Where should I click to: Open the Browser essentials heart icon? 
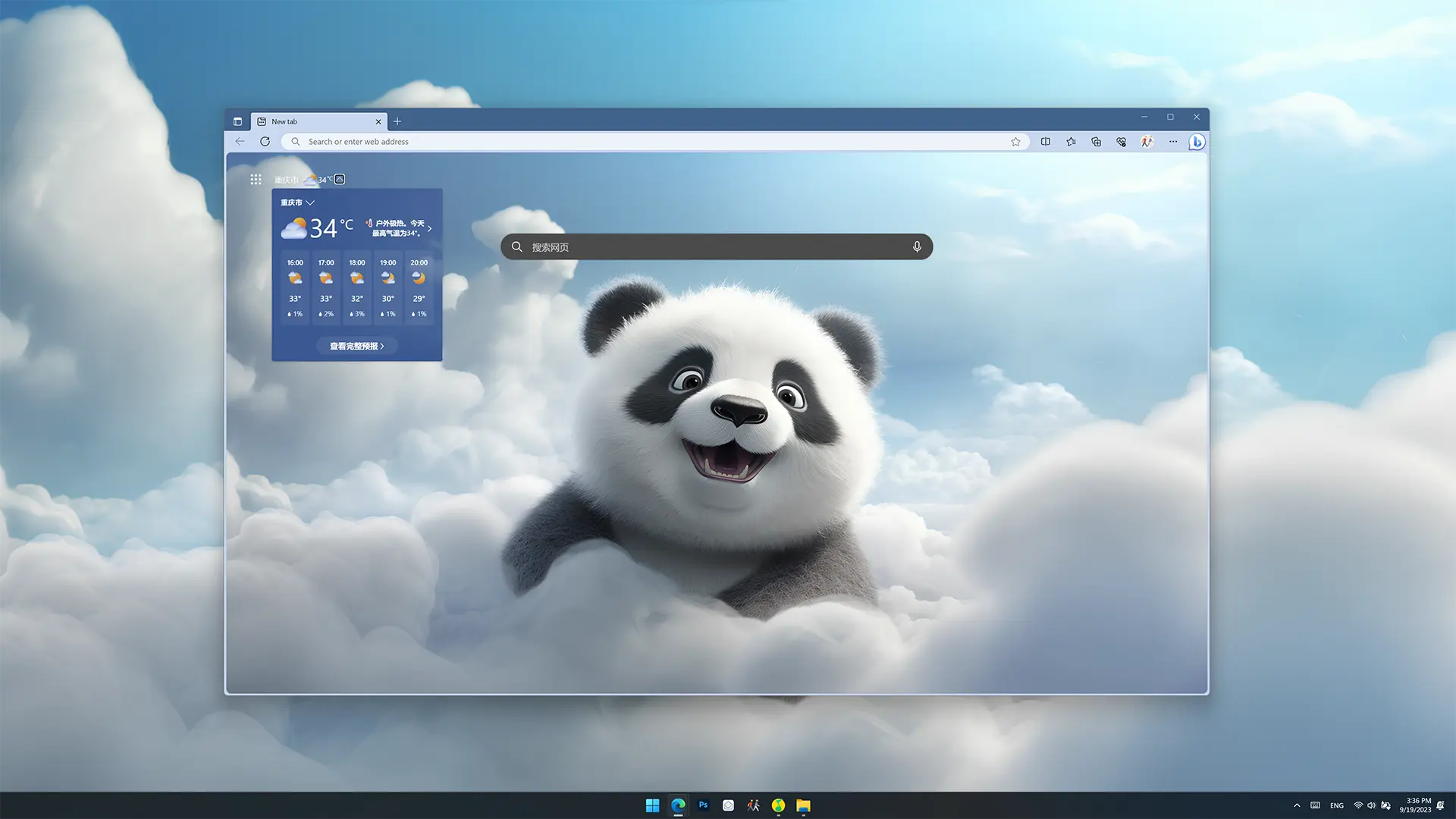tap(1122, 142)
